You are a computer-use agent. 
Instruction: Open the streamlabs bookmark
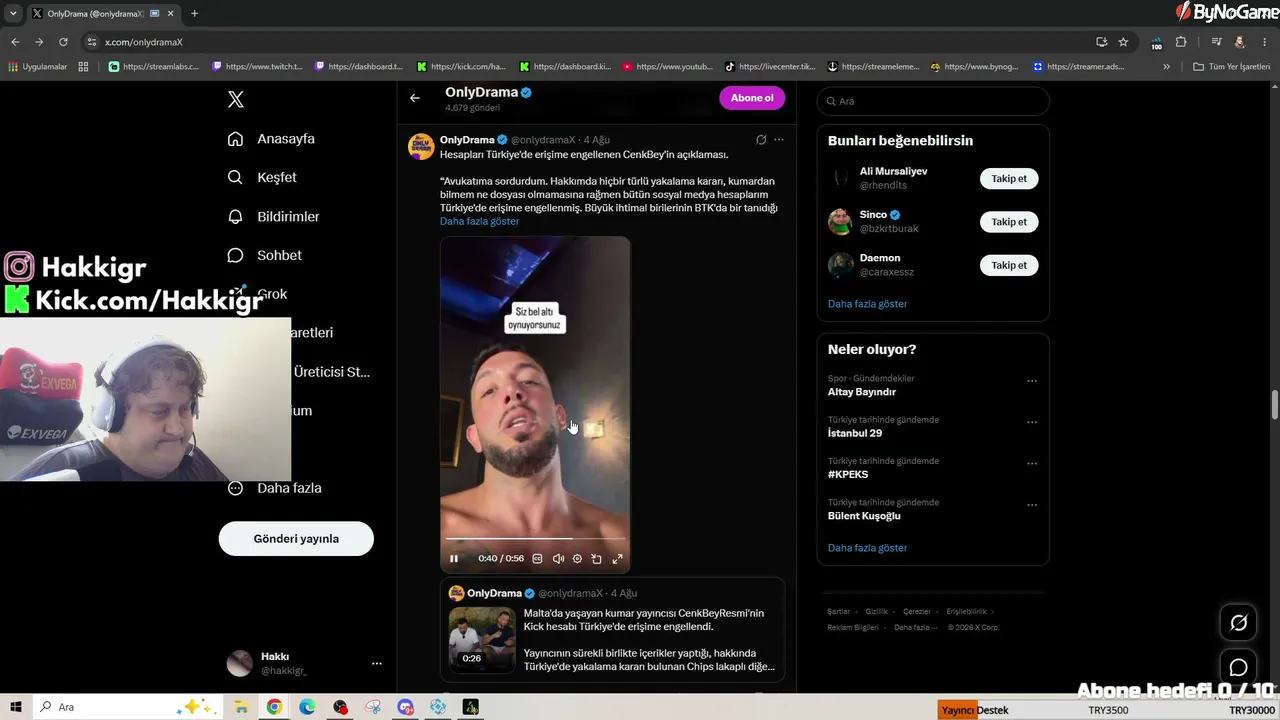click(154, 67)
